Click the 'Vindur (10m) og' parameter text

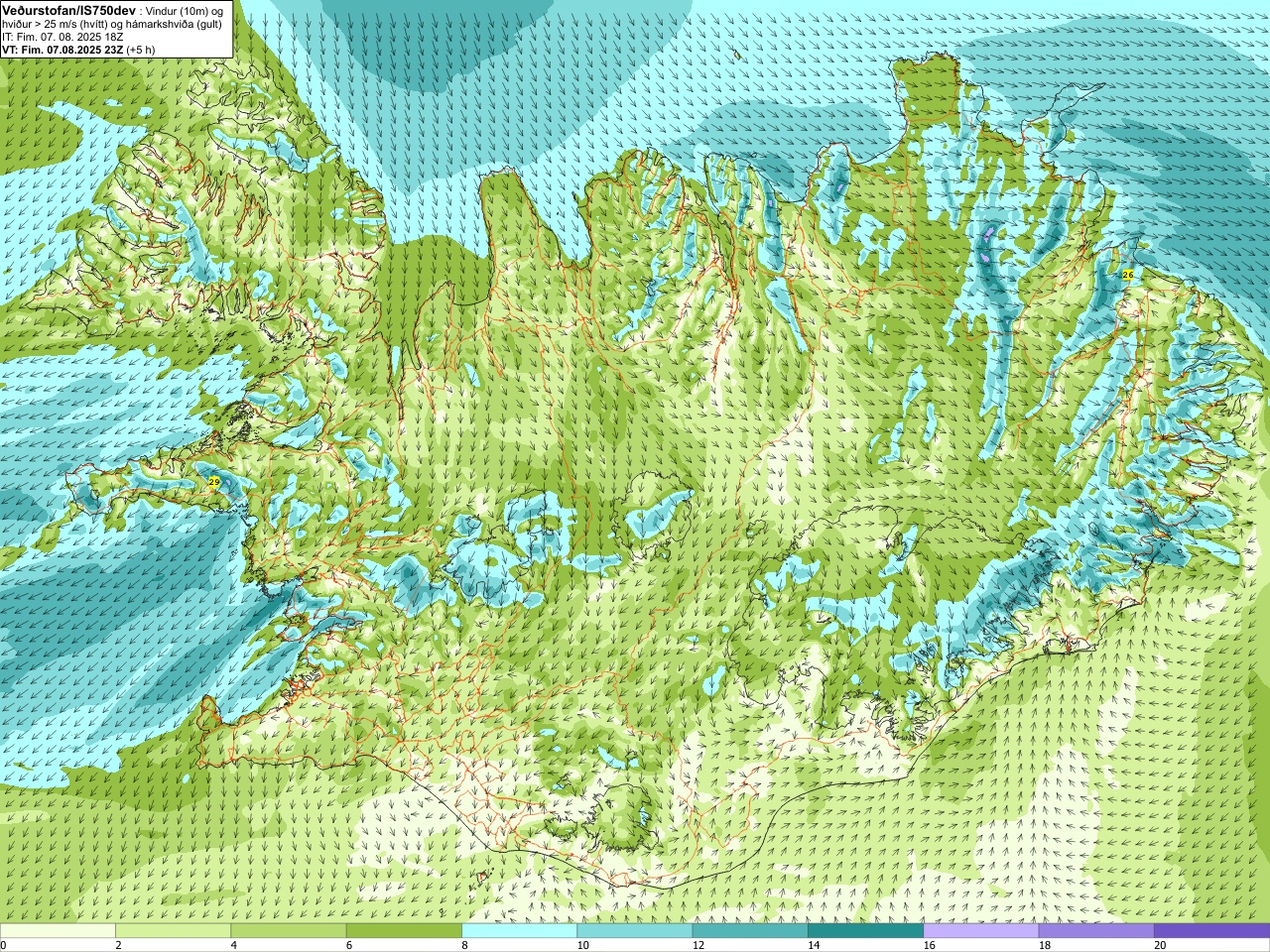(184, 11)
